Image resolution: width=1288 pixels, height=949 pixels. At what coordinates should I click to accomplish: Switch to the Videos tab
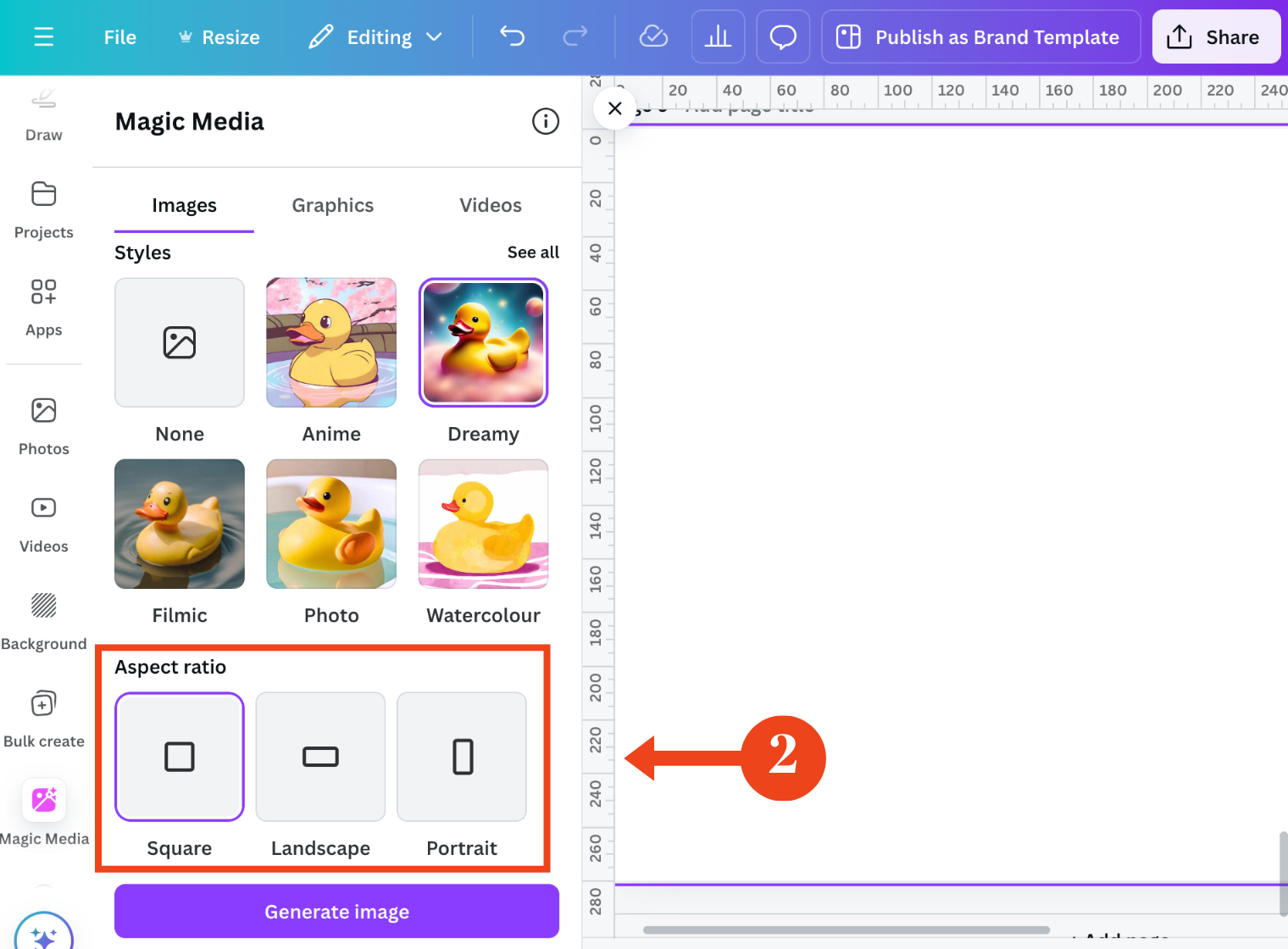(491, 205)
